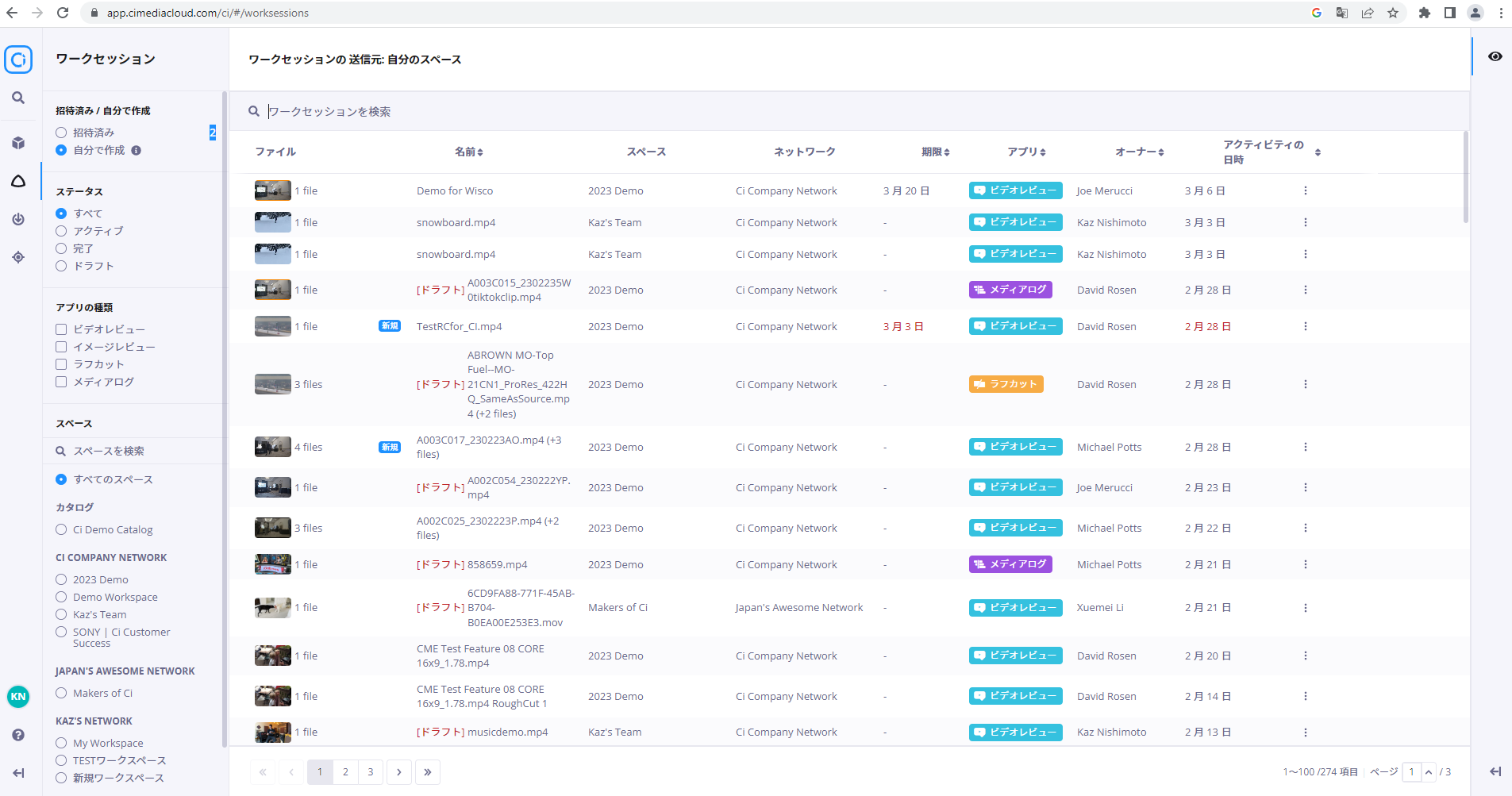Viewport: 1512px width, 796px height.
Task: Click the ビデオレビュー badge for Demo for Wisco
Action: [x=1015, y=190]
